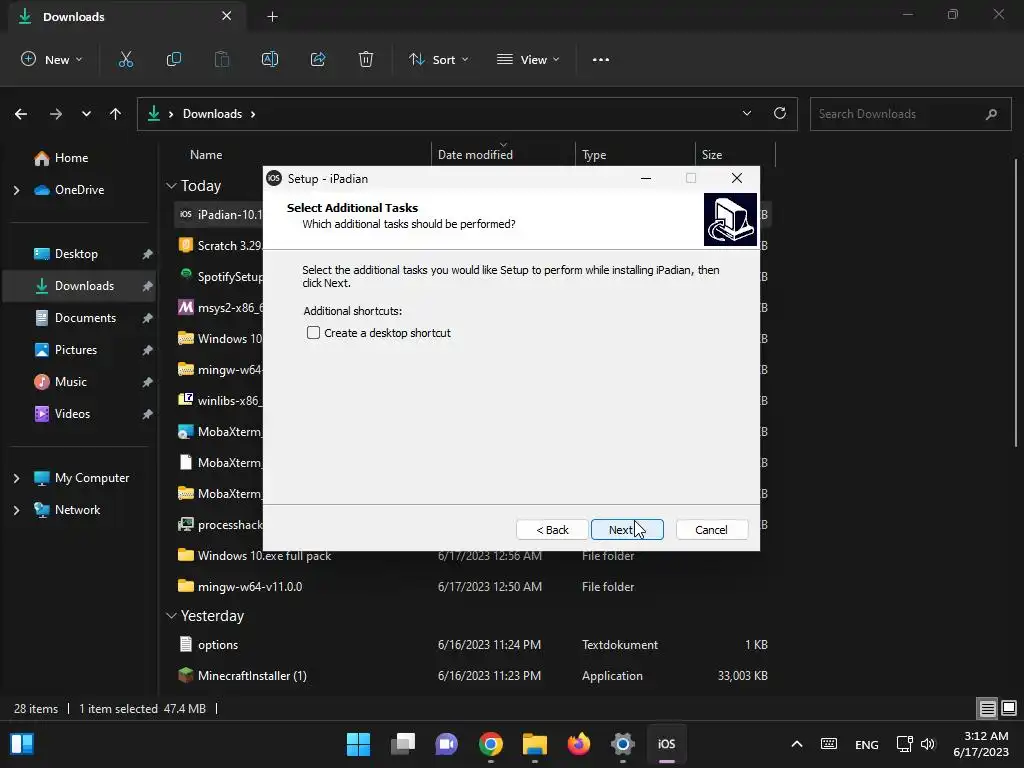The image size is (1024, 768).
Task: Click the Copy icon in the File Explorer toolbar
Action: [174, 59]
